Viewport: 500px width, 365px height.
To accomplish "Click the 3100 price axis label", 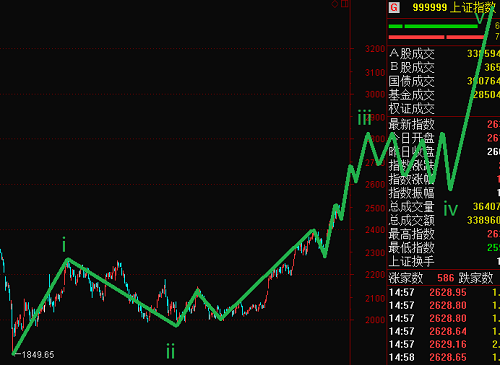I will coord(375,73).
